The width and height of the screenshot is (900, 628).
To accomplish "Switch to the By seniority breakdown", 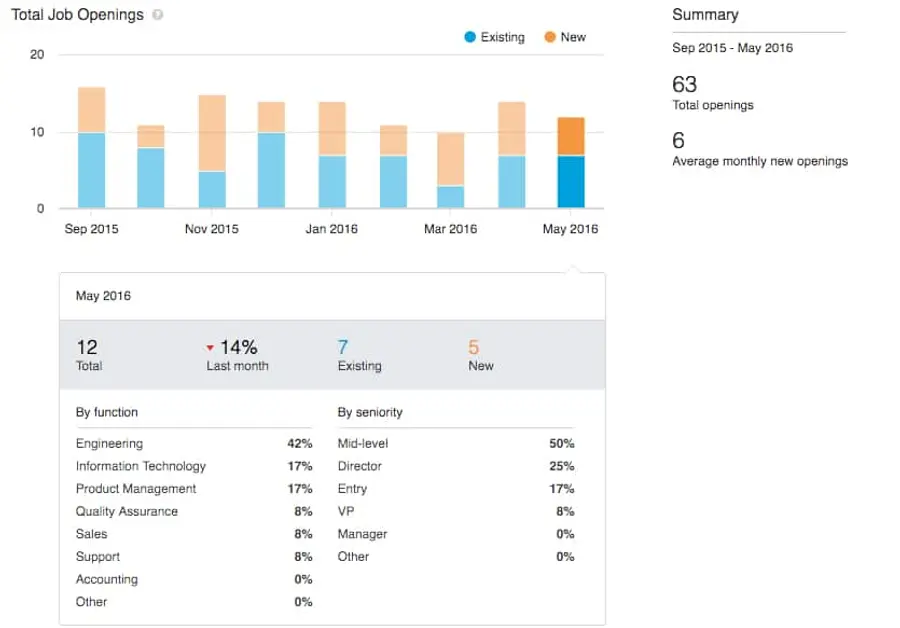I will [x=370, y=412].
